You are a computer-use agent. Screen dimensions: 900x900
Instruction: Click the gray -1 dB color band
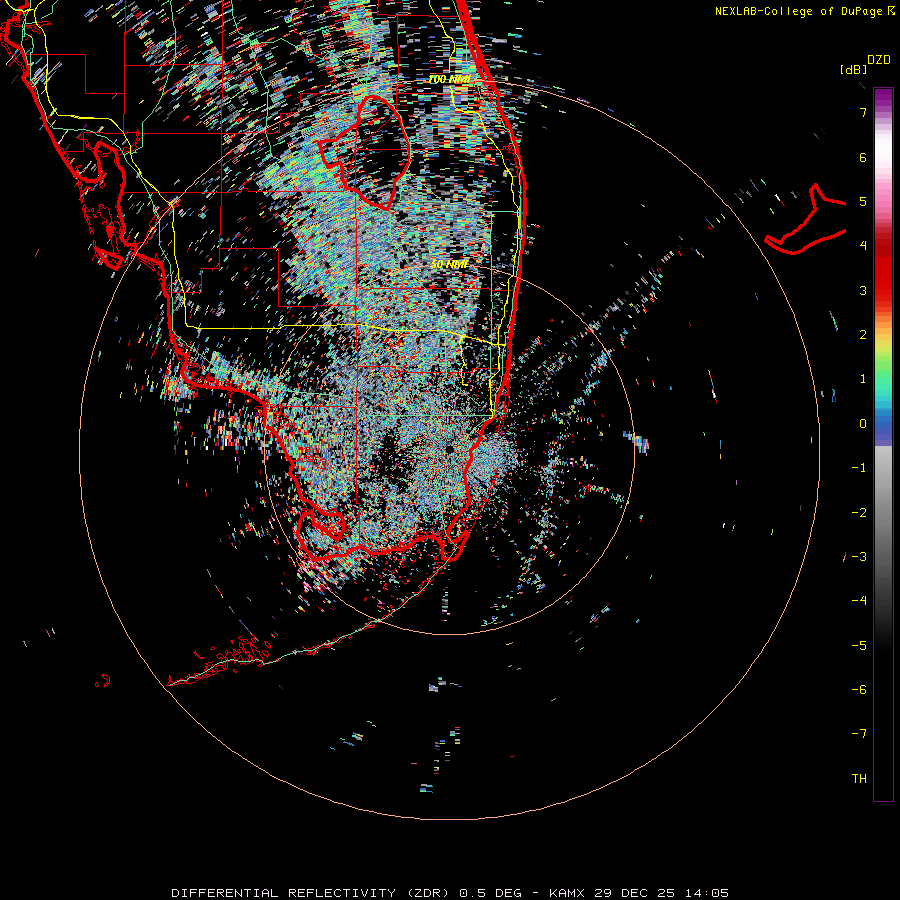pyautogui.click(x=883, y=467)
